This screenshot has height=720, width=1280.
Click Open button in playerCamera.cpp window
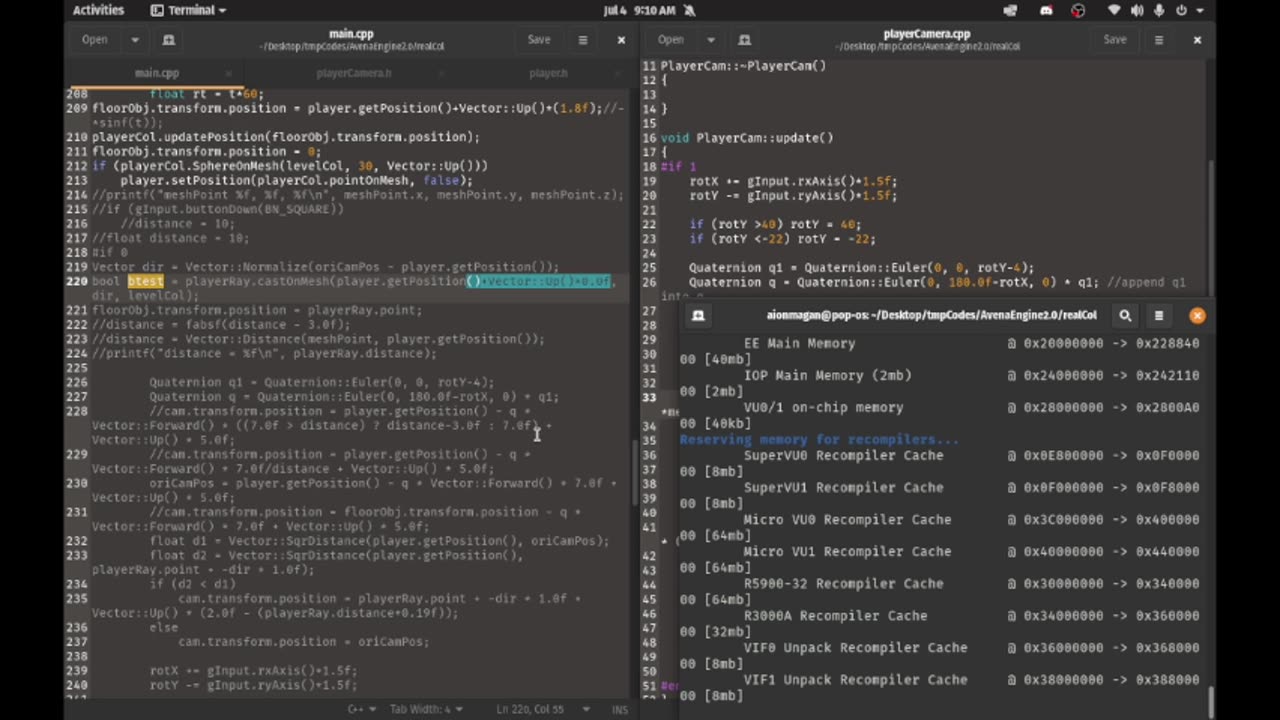[671, 40]
